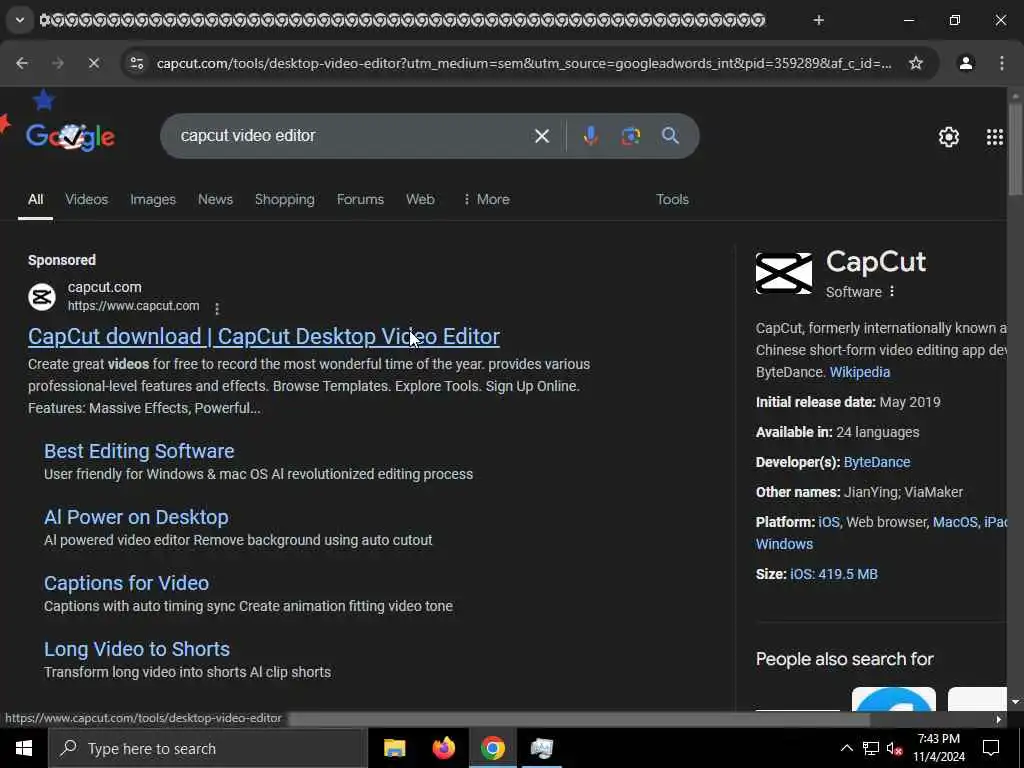The height and width of the screenshot is (768, 1024).
Task: Switch to the Videos tab
Action: (87, 200)
